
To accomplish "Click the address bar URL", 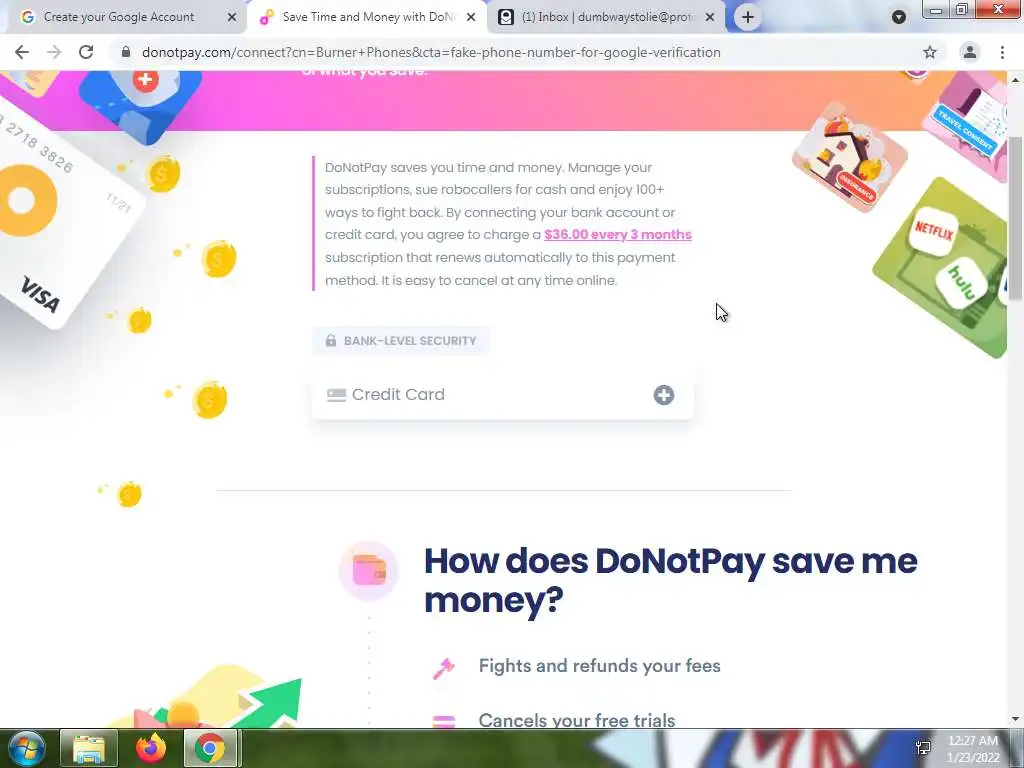I will pyautogui.click(x=431, y=52).
